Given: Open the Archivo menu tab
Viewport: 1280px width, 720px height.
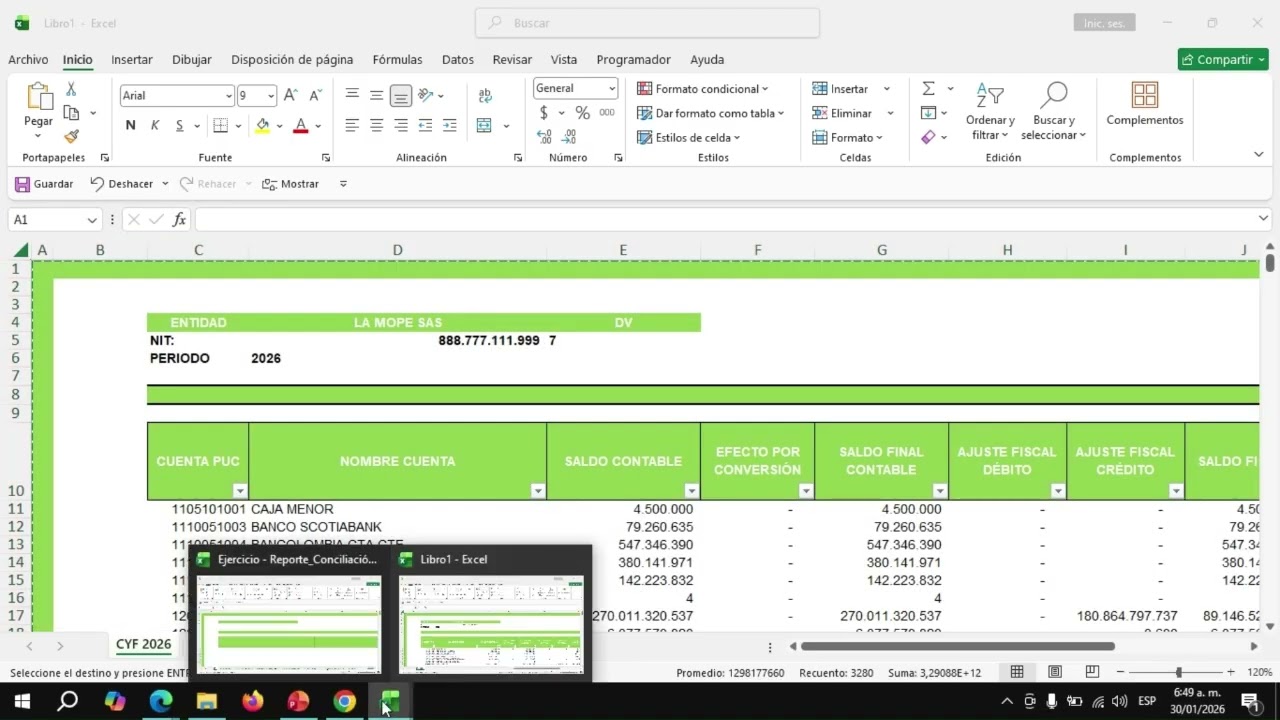Looking at the screenshot, I should tap(28, 60).
